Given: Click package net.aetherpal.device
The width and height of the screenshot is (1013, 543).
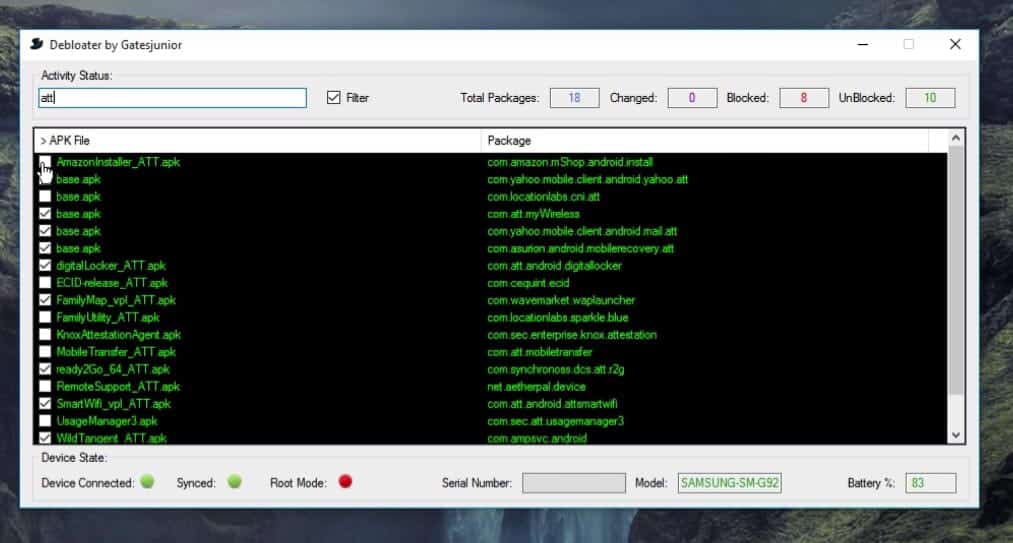Looking at the screenshot, I should 536,387.
